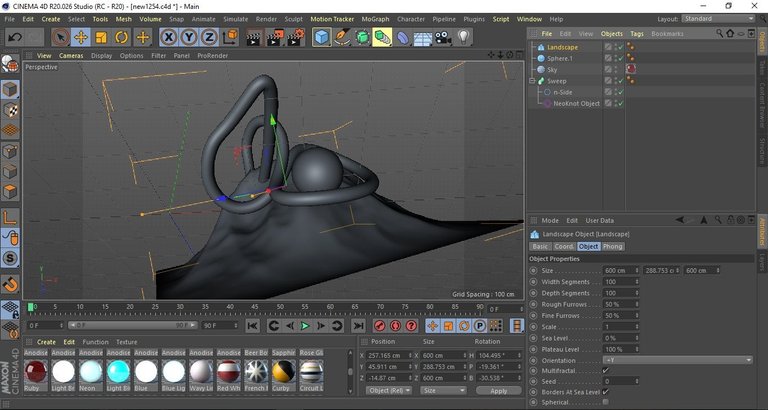
Task: Select n-Side object in the tree
Action: [562, 92]
